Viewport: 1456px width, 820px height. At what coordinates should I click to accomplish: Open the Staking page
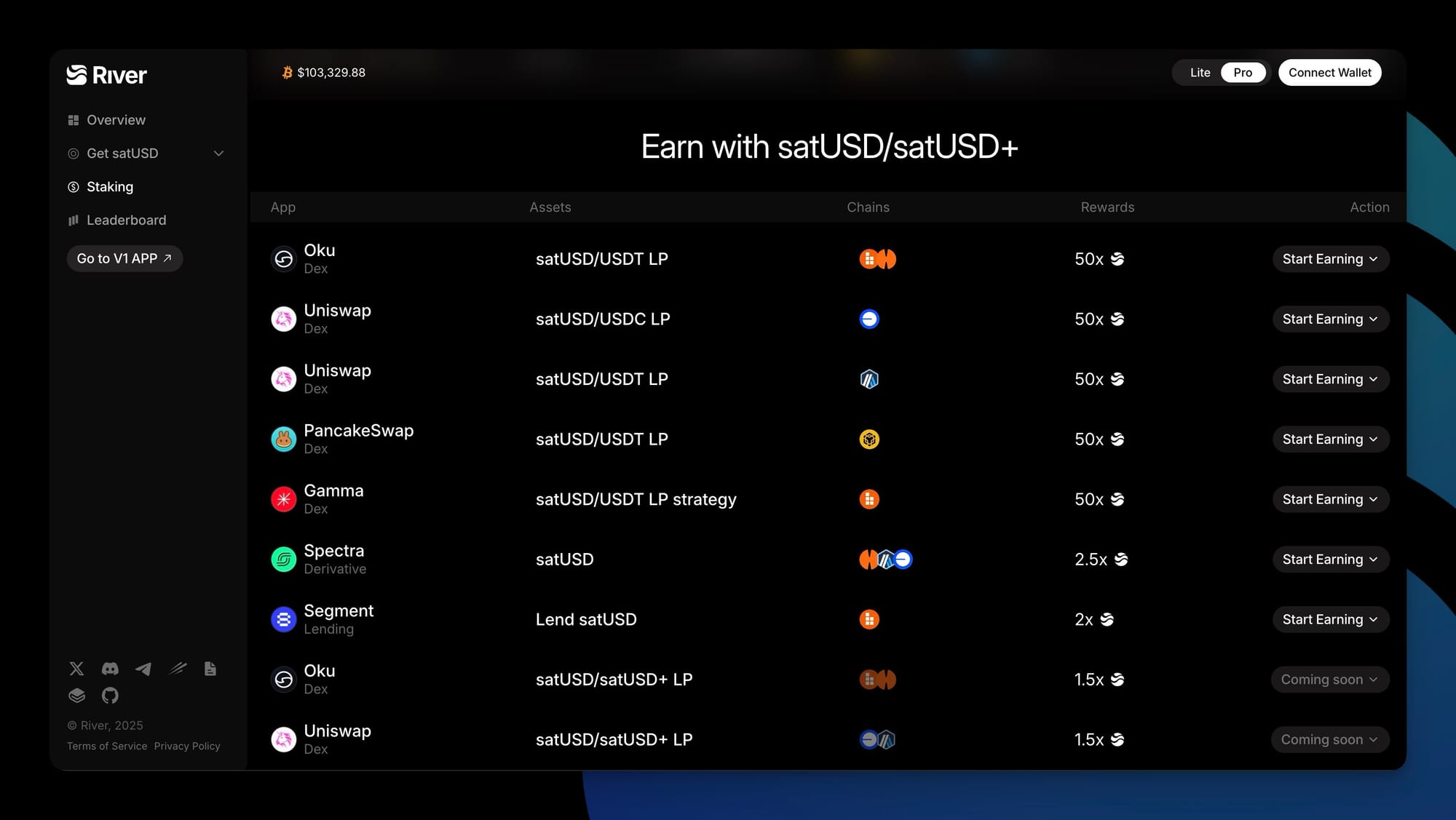point(100,187)
